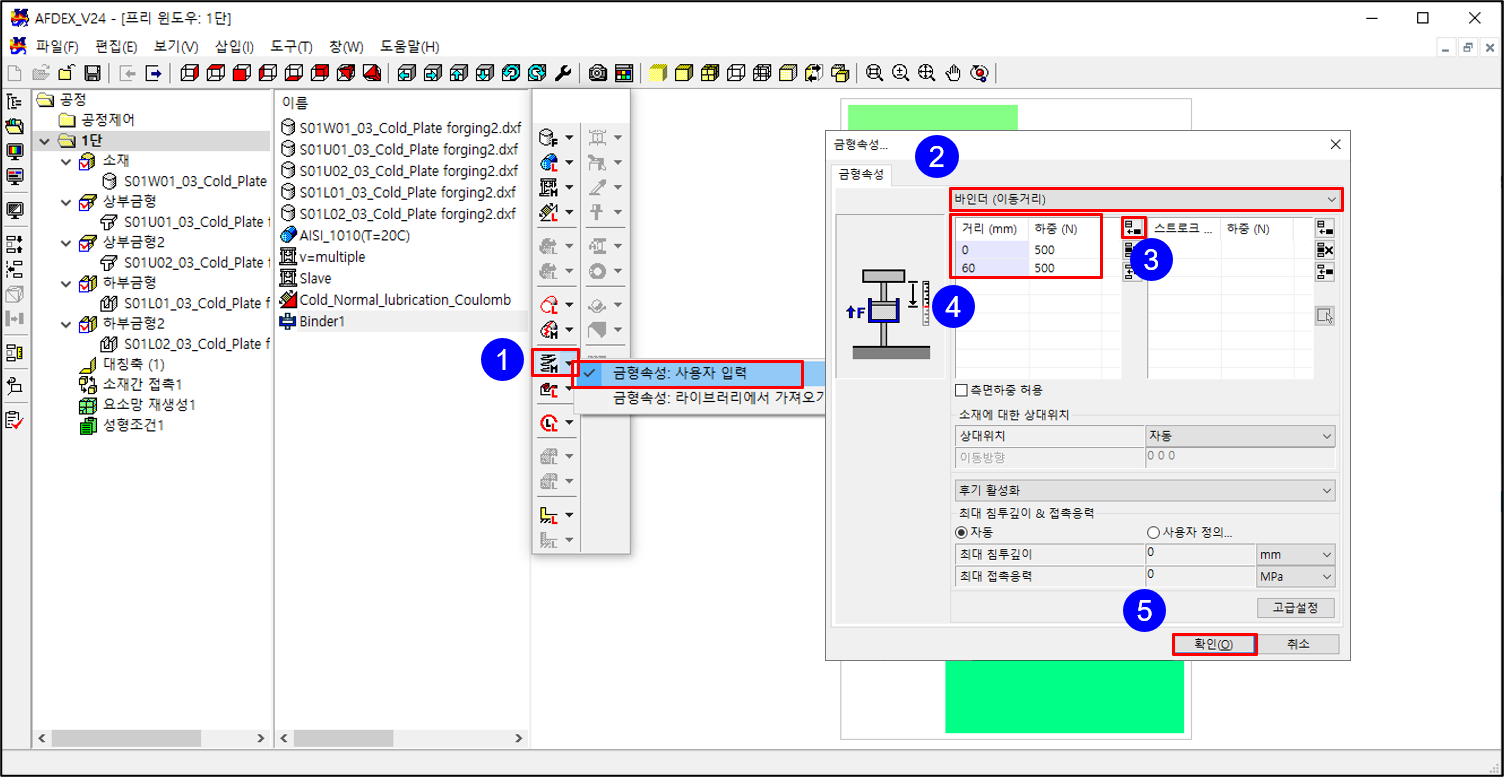Screen dimensions: 1504x777
Task: Select the 사용자 정의 radio button
Action: tap(1153, 532)
